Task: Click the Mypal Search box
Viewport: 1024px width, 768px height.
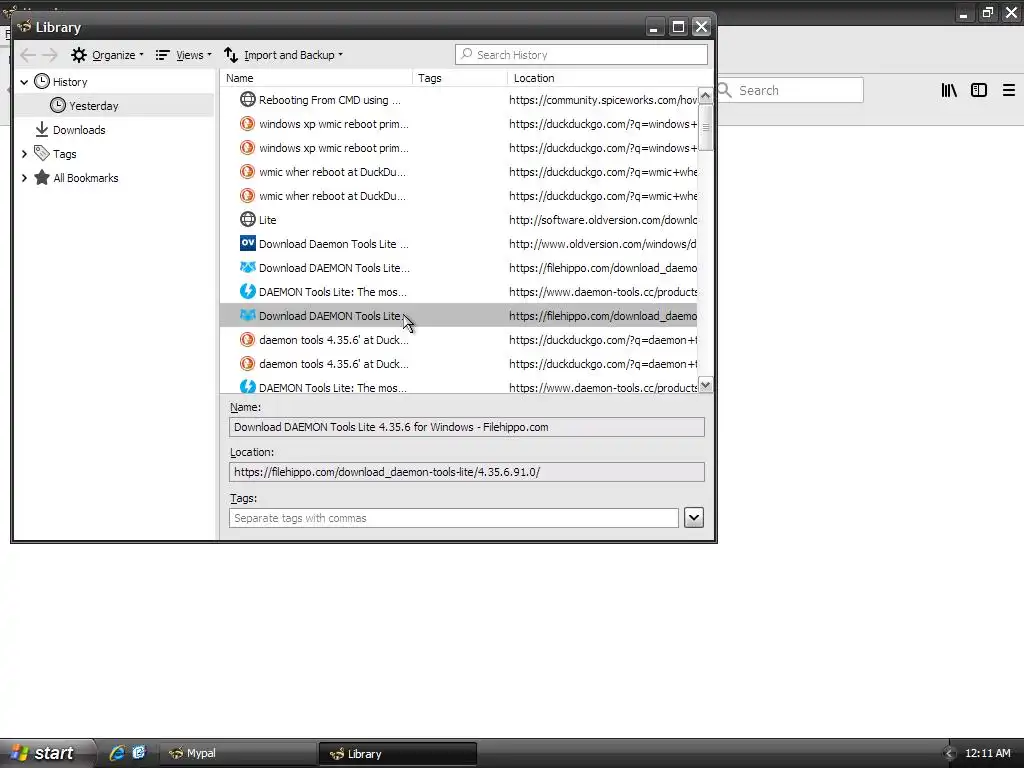Action: click(x=790, y=90)
